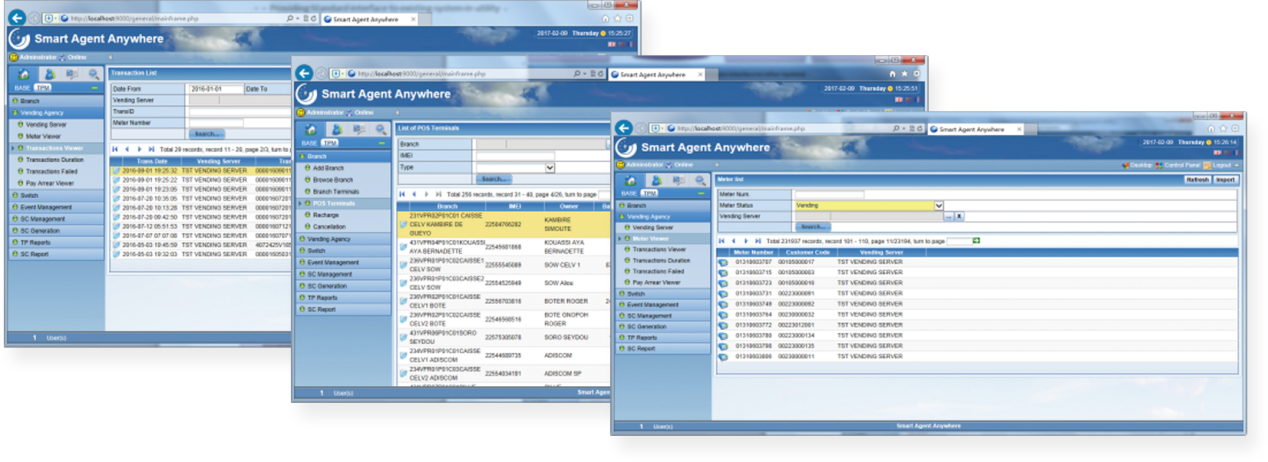Expand TP Reports in rear-left window sidebar
Image resolution: width=1268 pixels, height=462 pixels.
pyautogui.click(x=56, y=242)
